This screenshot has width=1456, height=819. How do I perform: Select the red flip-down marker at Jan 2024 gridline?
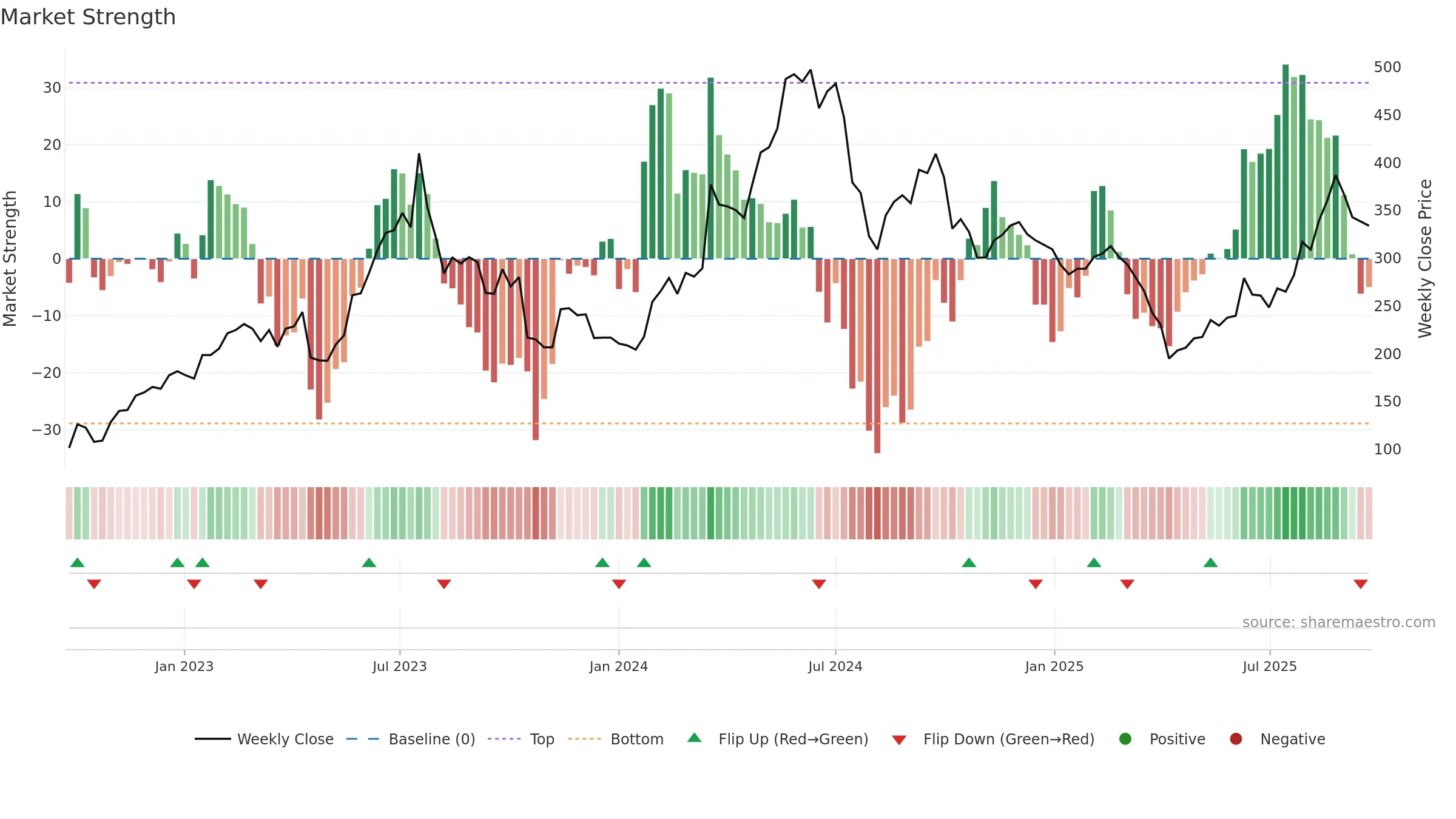[619, 584]
